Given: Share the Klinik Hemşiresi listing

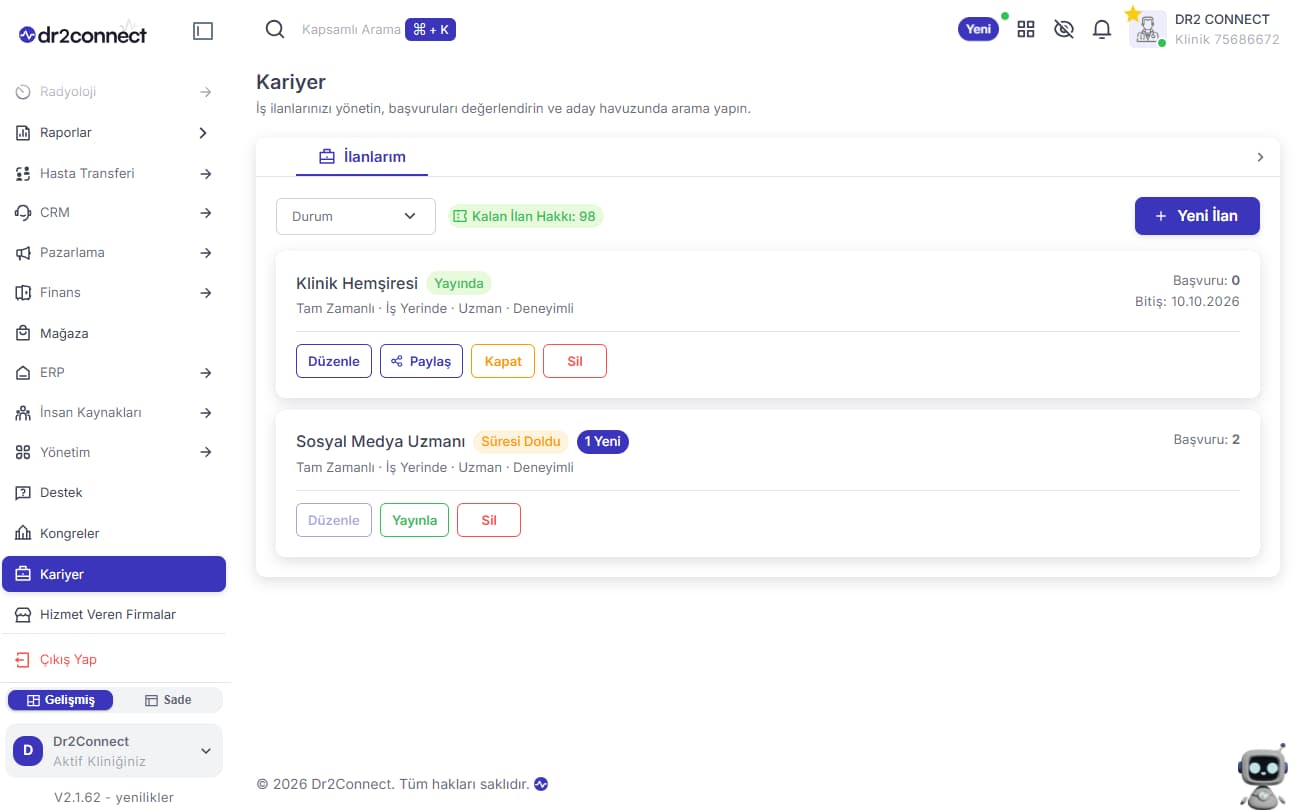Looking at the screenshot, I should coord(421,361).
